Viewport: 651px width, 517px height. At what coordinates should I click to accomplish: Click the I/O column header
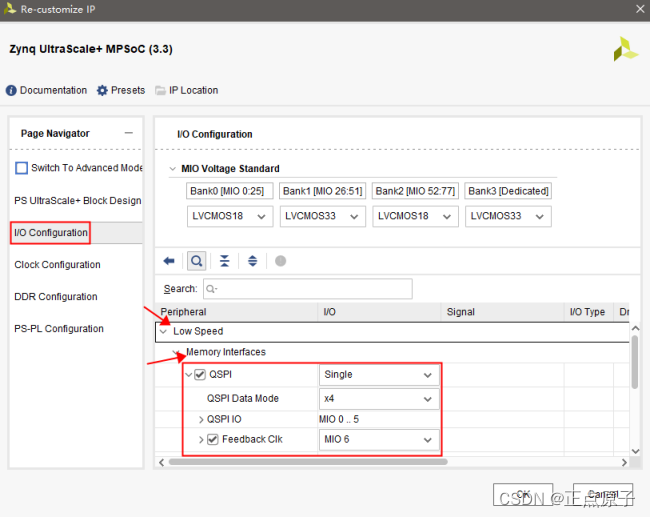pos(379,312)
